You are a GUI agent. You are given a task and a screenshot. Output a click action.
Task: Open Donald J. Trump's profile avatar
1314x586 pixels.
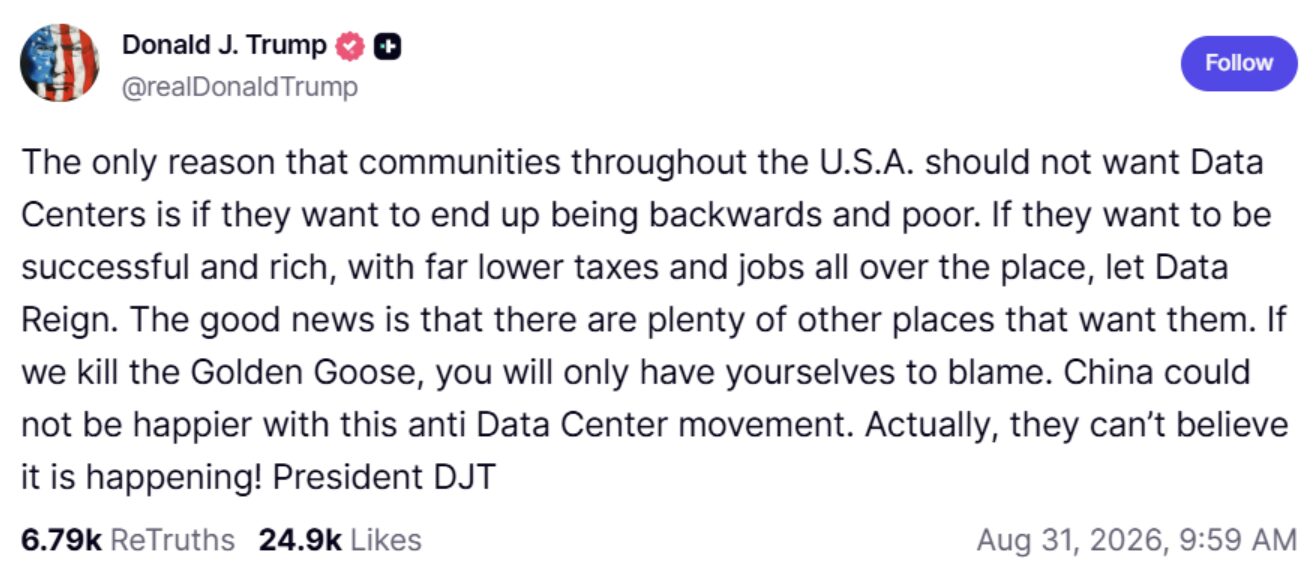pos(59,63)
